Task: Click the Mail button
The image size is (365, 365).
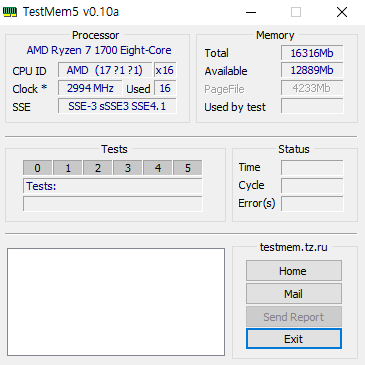Action: pos(294,294)
